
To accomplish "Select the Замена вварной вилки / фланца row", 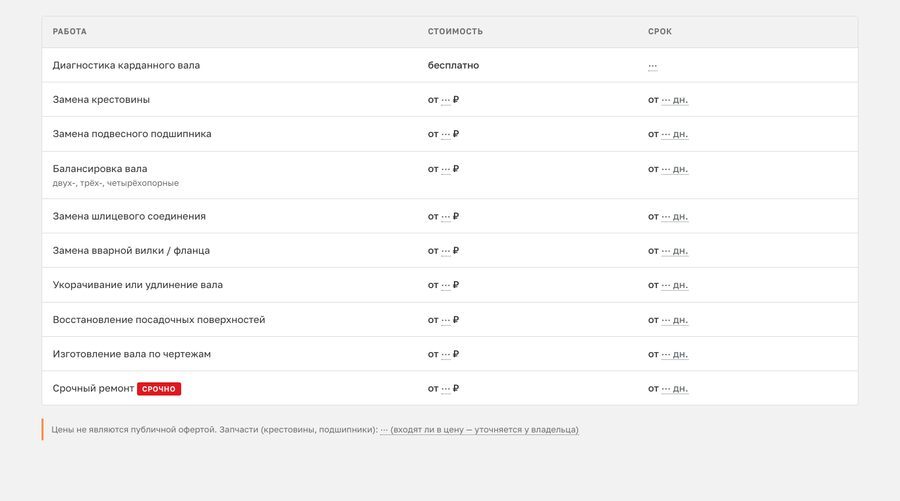I will 450,250.
